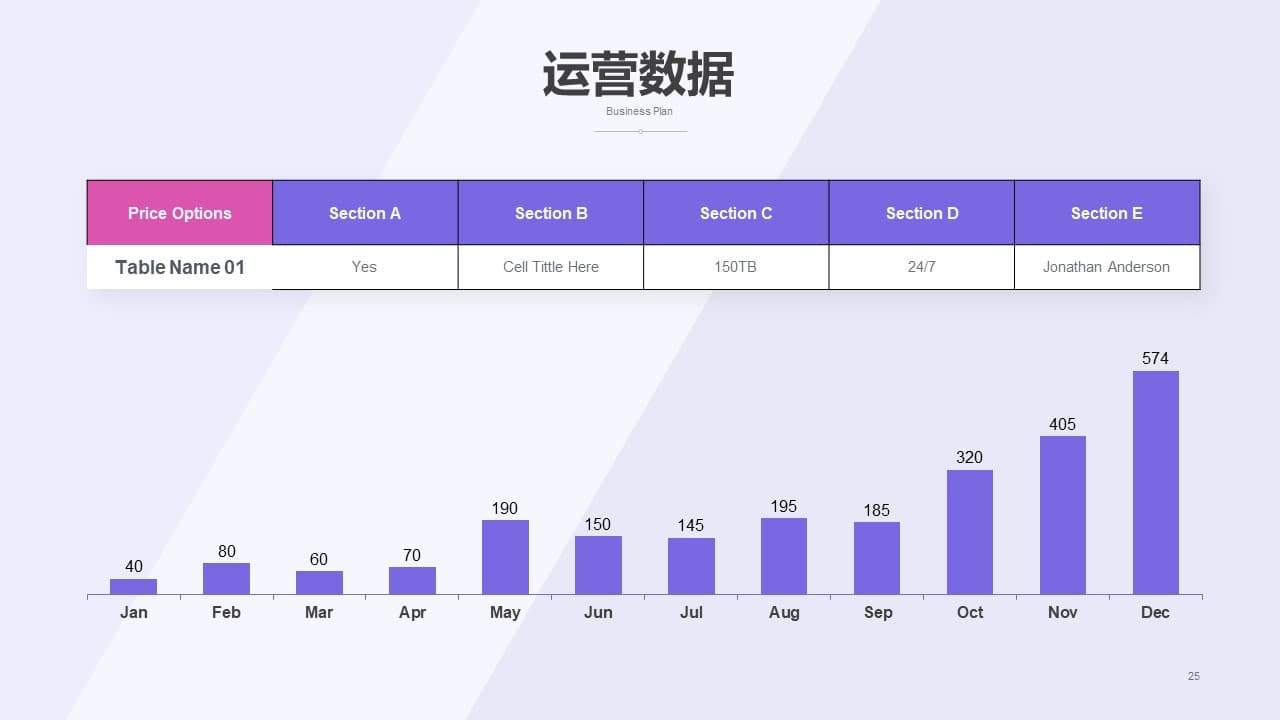The width and height of the screenshot is (1280, 720).
Task: Select the 405 data label
Action: point(1062,424)
